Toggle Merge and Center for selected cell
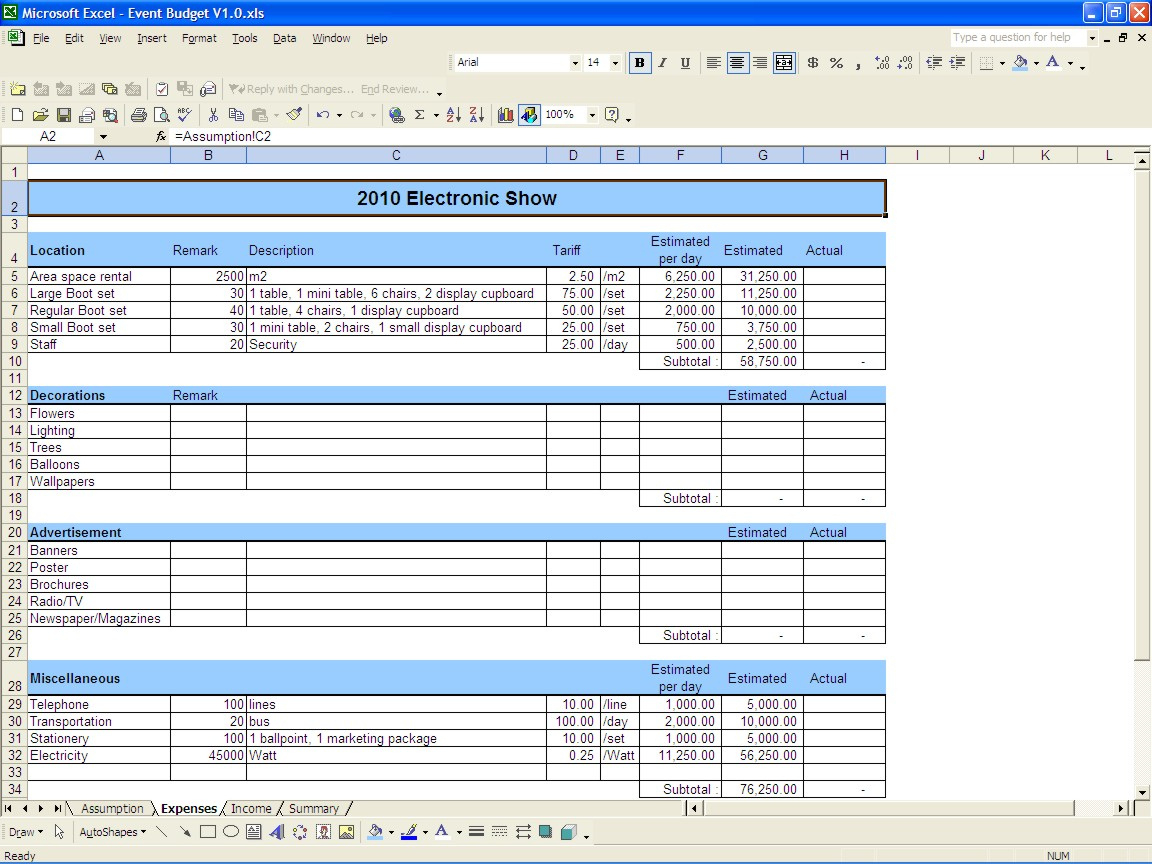Image resolution: width=1152 pixels, height=864 pixels. 784,63
